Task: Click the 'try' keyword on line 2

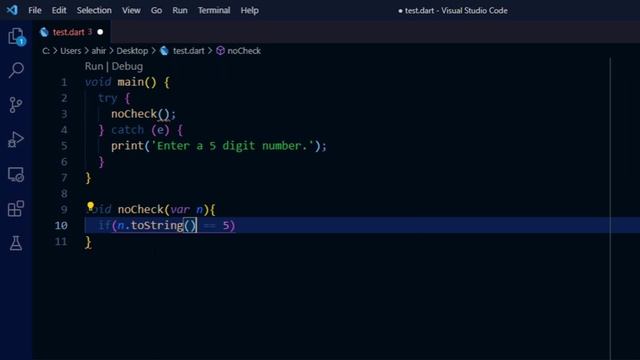Action: point(108,98)
